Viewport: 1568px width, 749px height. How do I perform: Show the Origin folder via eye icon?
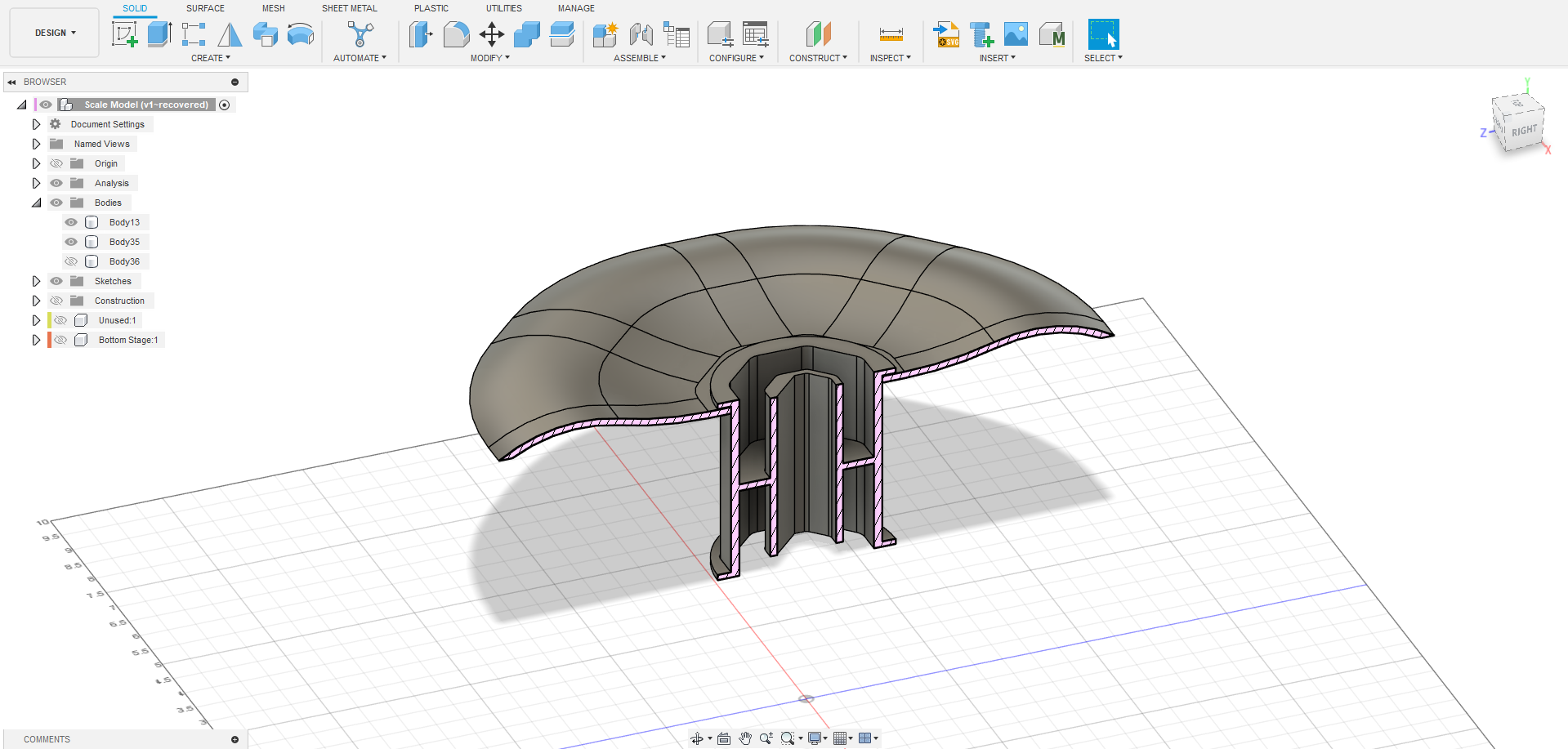[56, 163]
